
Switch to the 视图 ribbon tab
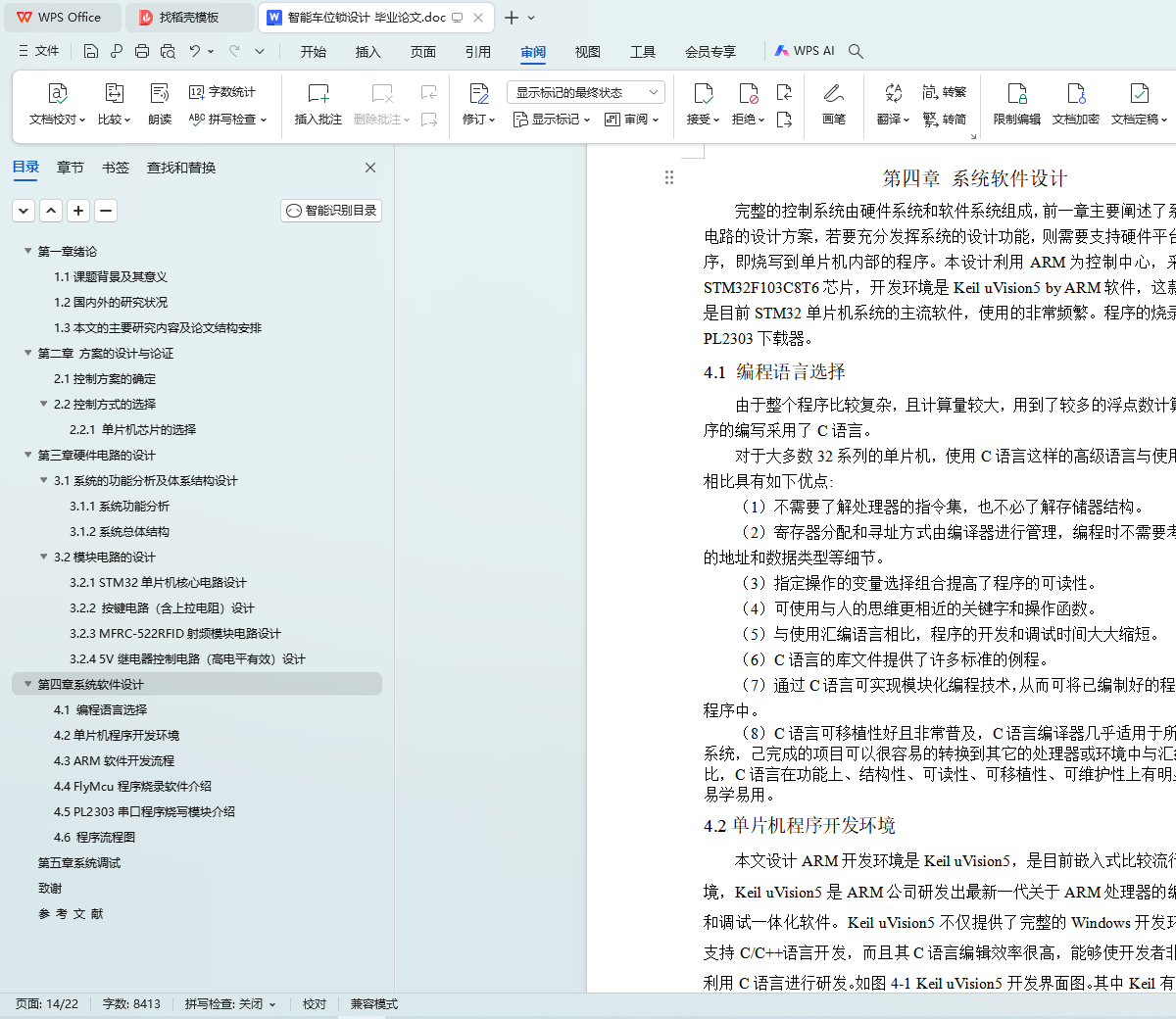[x=588, y=52]
